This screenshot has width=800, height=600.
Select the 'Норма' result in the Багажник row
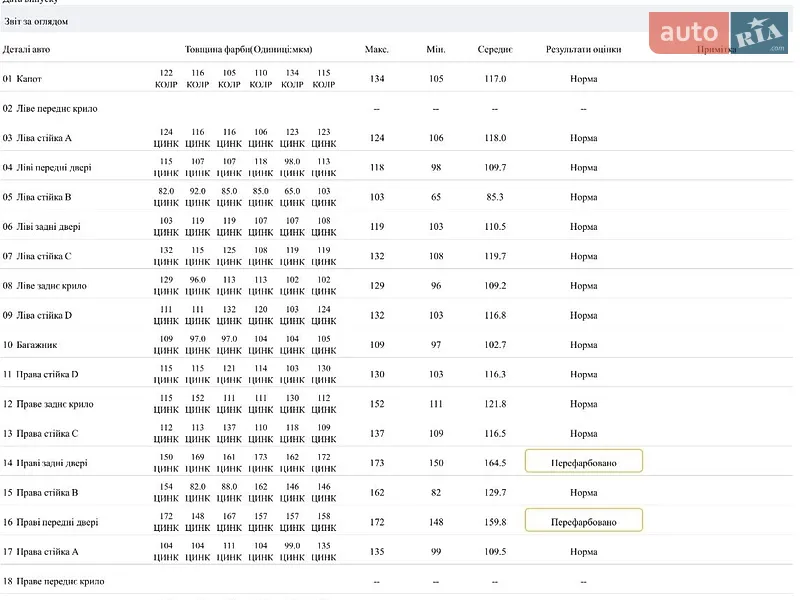[x=584, y=345]
